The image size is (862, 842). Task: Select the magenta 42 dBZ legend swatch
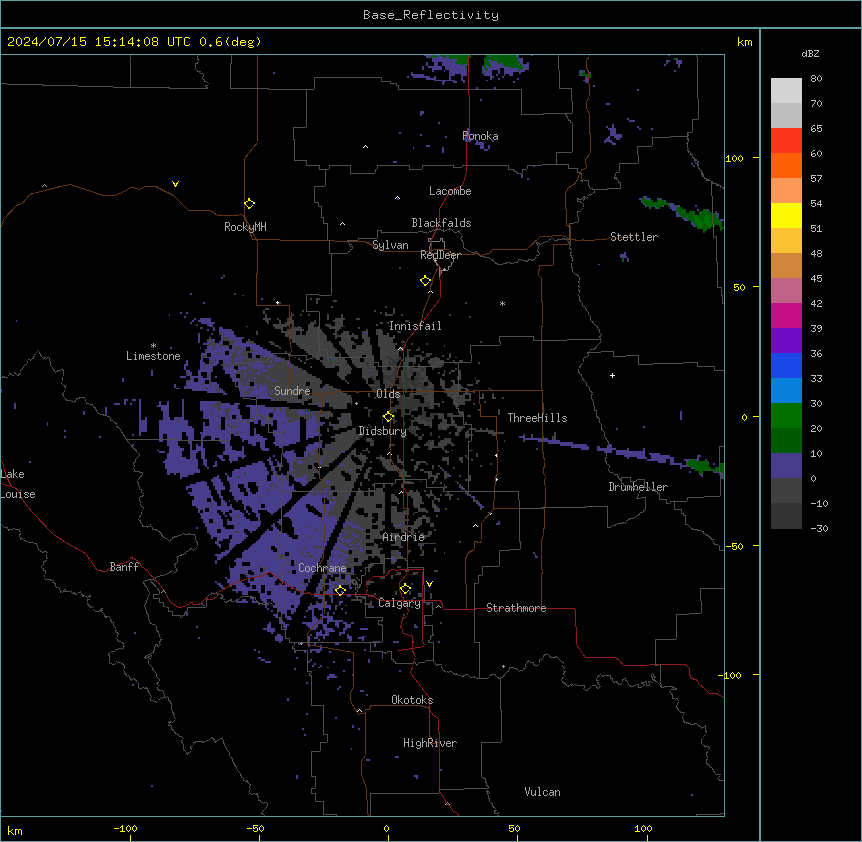pyautogui.click(x=786, y=315)
